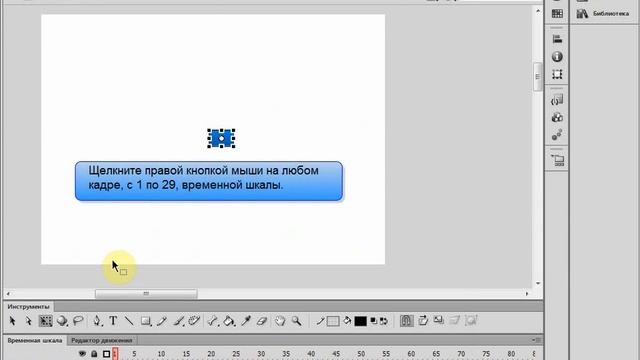Open the Components panel icon
This screenshot has width=640, height=360.
click(557, 118)
